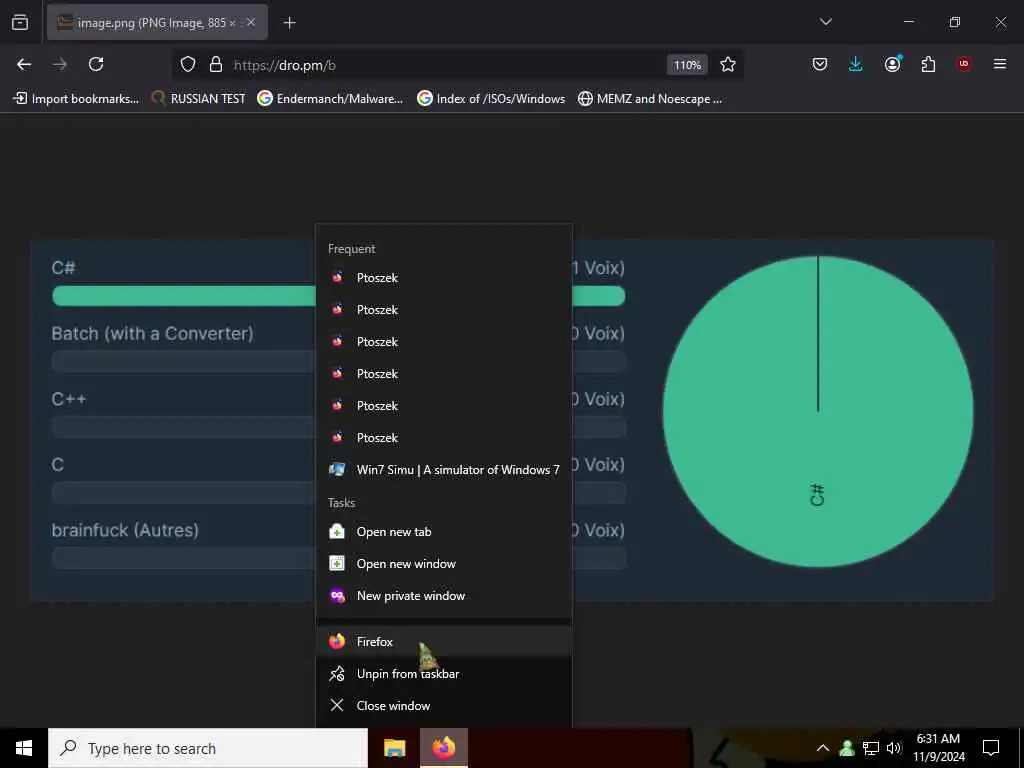Open the volume speaker tray icon
The height and width of the screenshot is (768, 1024).
coord(894,748)
